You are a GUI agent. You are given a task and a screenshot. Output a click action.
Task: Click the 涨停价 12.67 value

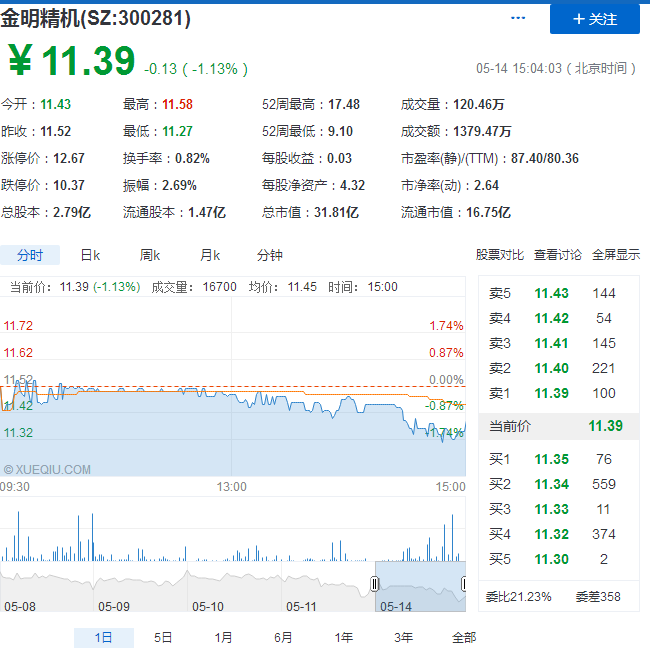[69, 158]
